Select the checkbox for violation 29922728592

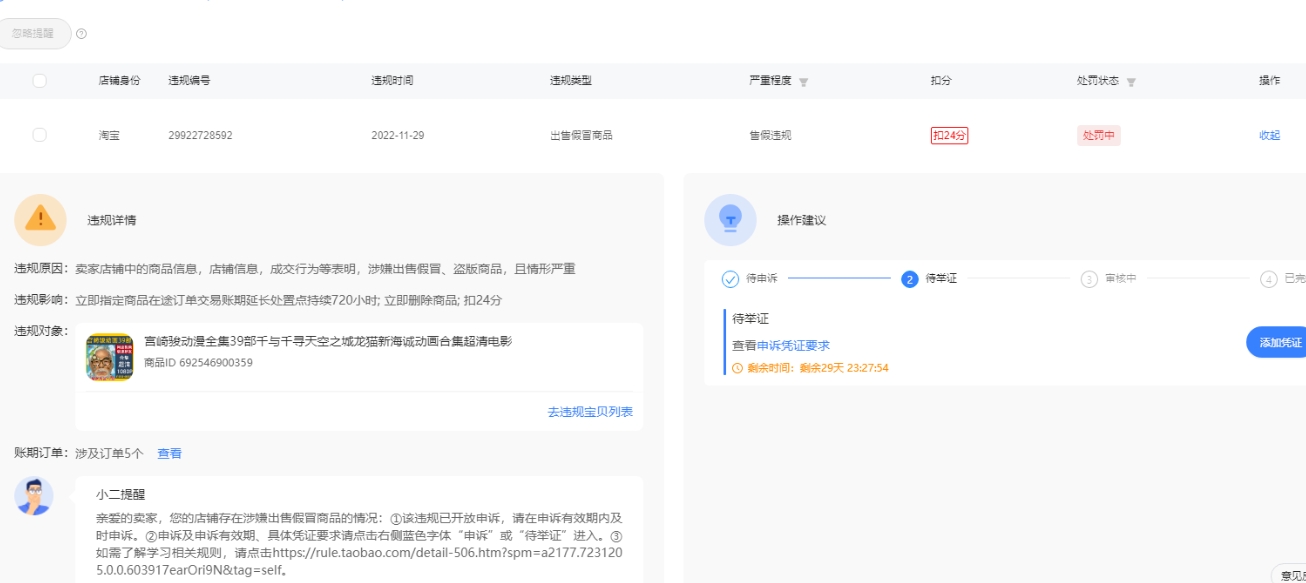(x=39, y=135)
